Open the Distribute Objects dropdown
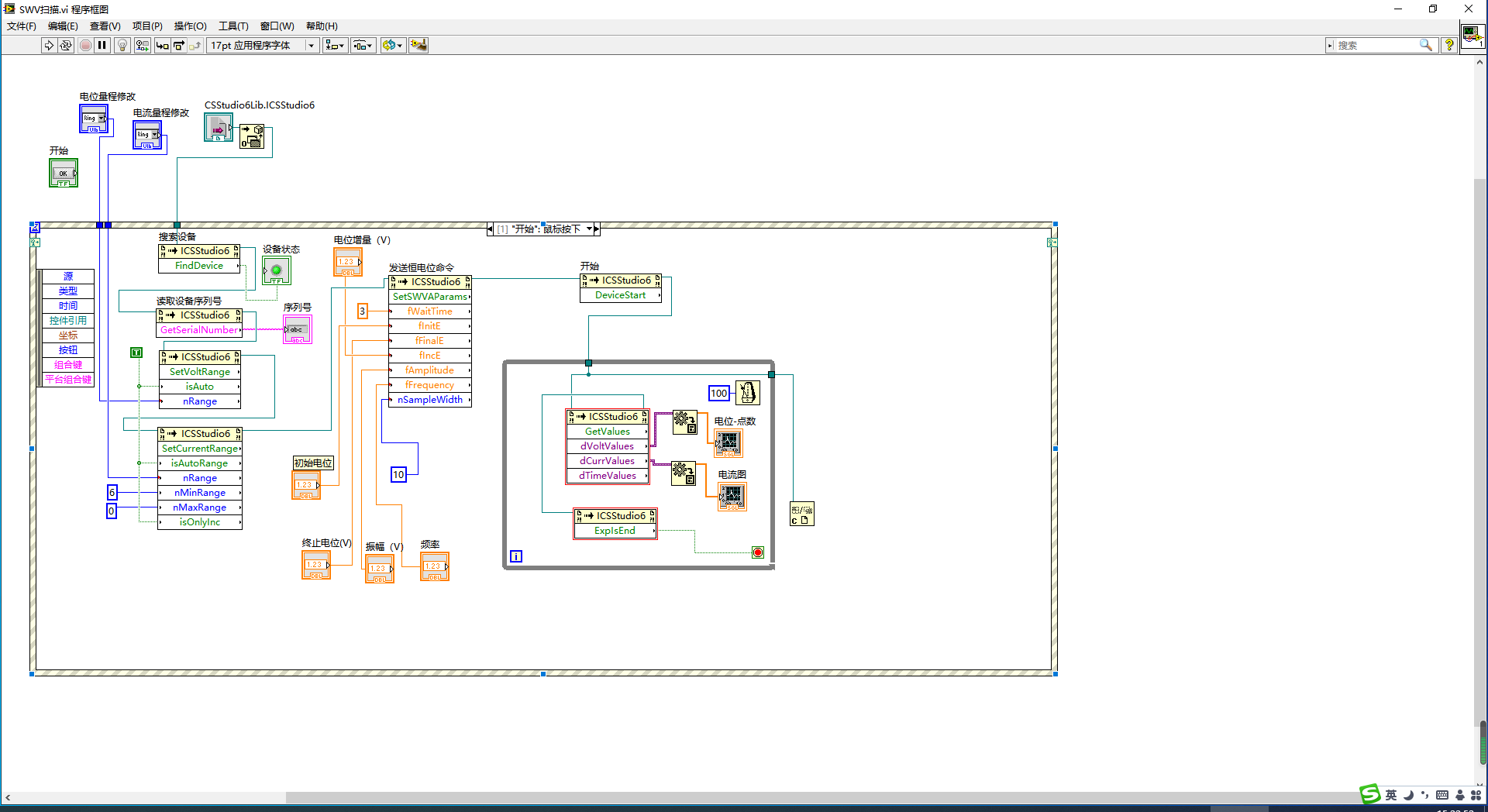This screenshot has height=812, width=1488. [x=363, y=46]
